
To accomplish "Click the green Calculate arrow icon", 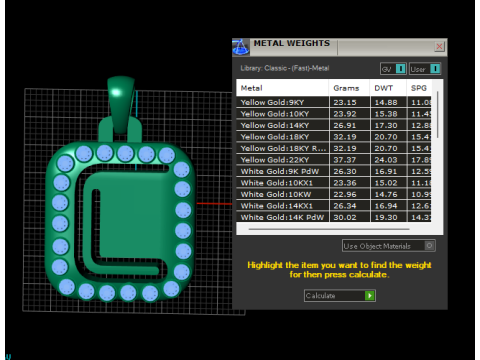I will pos(369,296).
